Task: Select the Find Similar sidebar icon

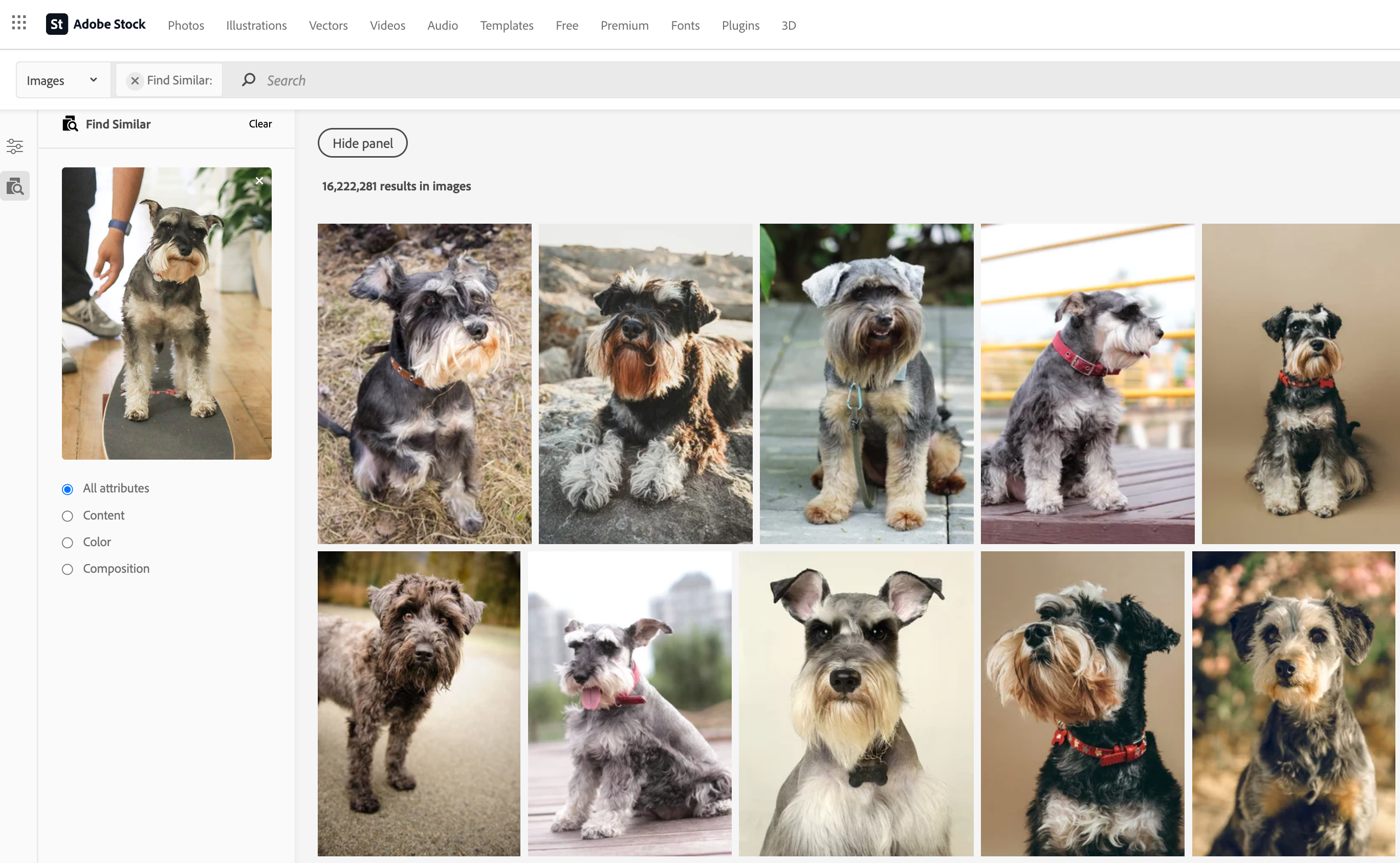Action: 15,186
